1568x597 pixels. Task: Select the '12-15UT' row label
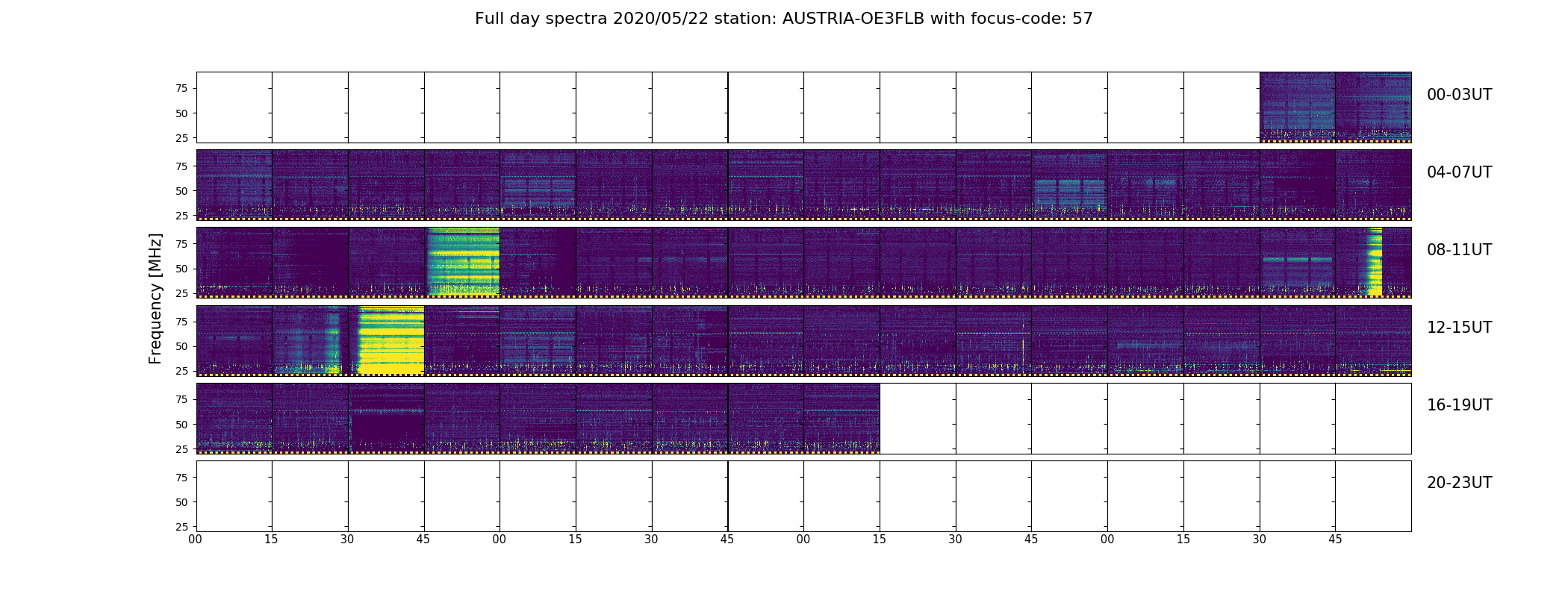[1459, 328]
